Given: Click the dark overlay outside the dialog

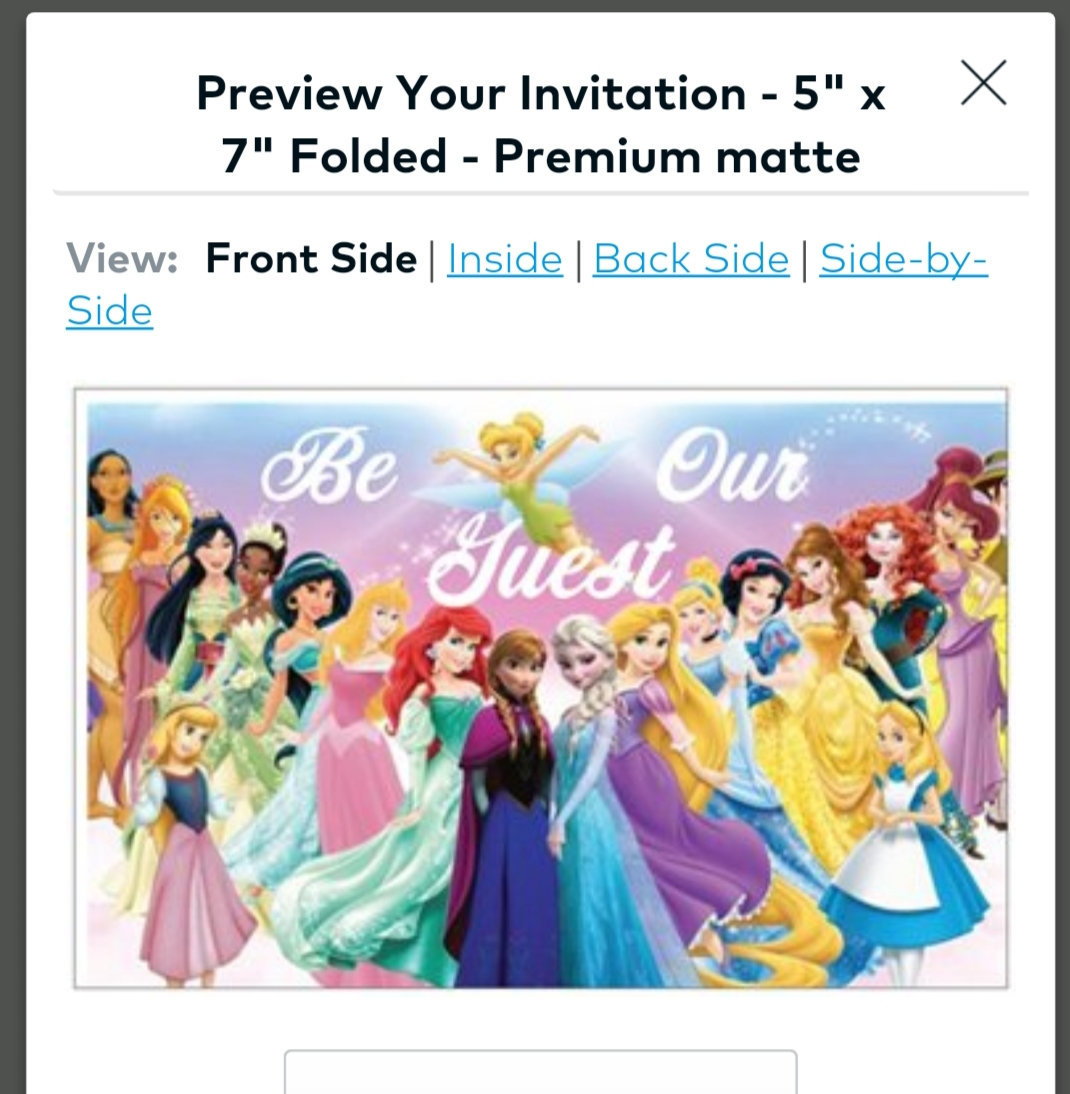Looking at the screenshot, I should [12, 558].
